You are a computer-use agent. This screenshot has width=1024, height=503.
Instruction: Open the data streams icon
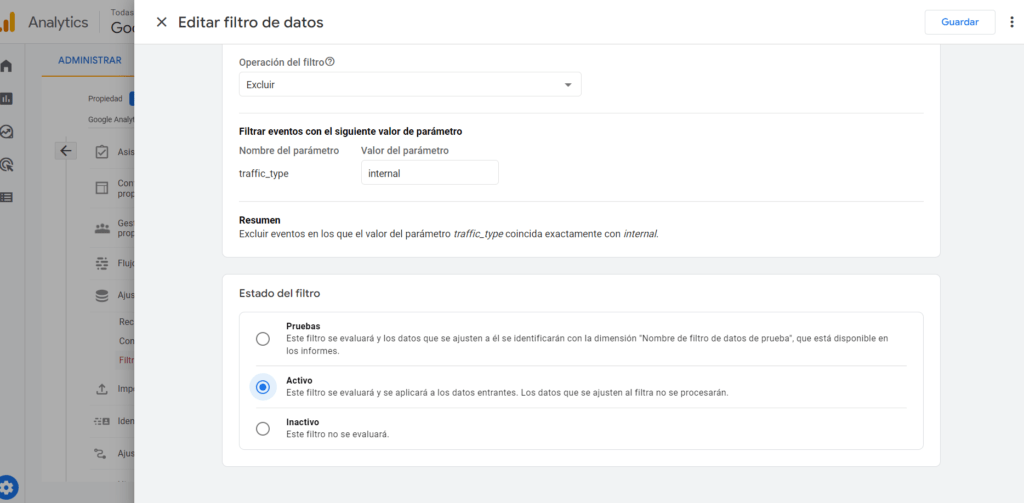coord(102,263)
